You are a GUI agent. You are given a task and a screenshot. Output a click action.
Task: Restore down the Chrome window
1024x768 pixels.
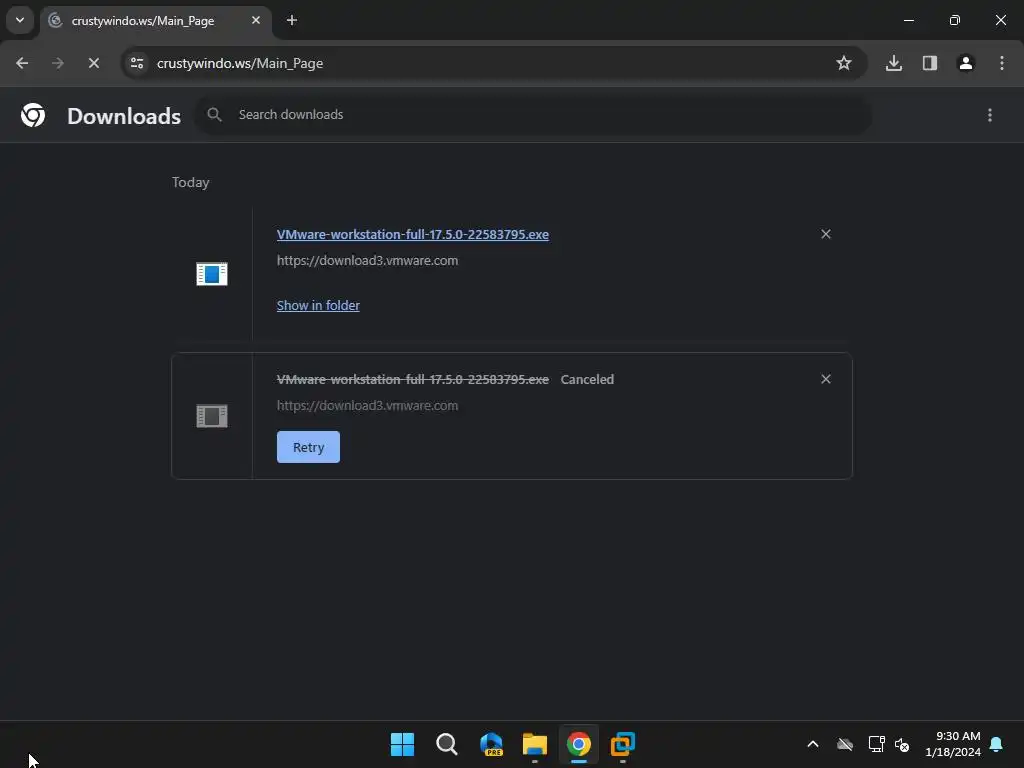coord(955,20)
